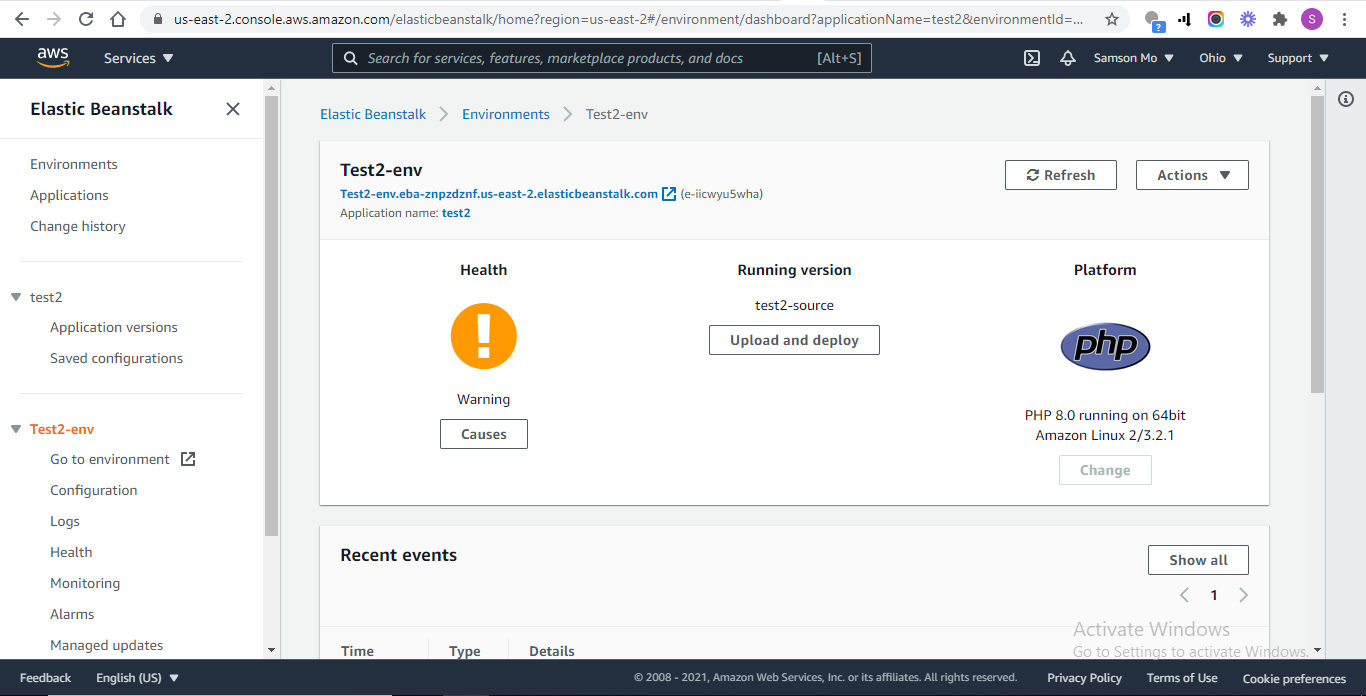Select Monitoring in the sidebar

[x=85, y=582]
